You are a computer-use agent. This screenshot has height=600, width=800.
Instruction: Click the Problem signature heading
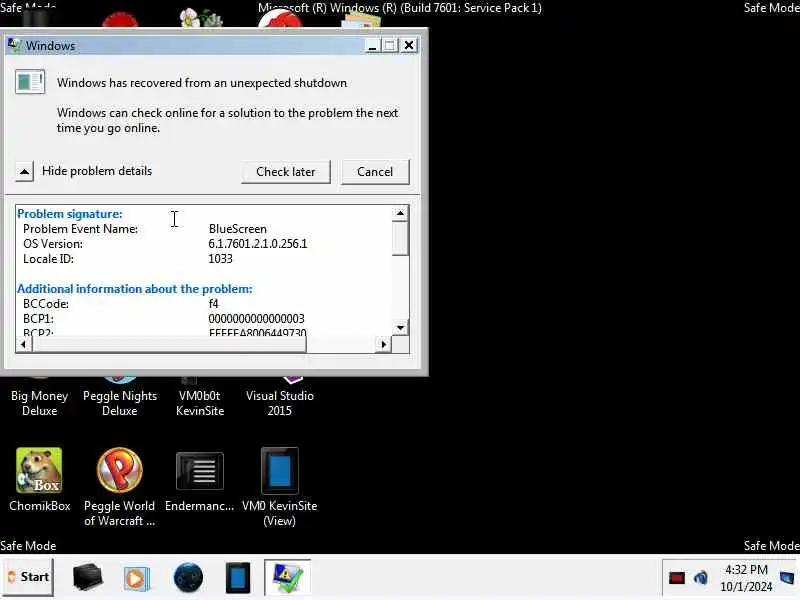[70, 214]
